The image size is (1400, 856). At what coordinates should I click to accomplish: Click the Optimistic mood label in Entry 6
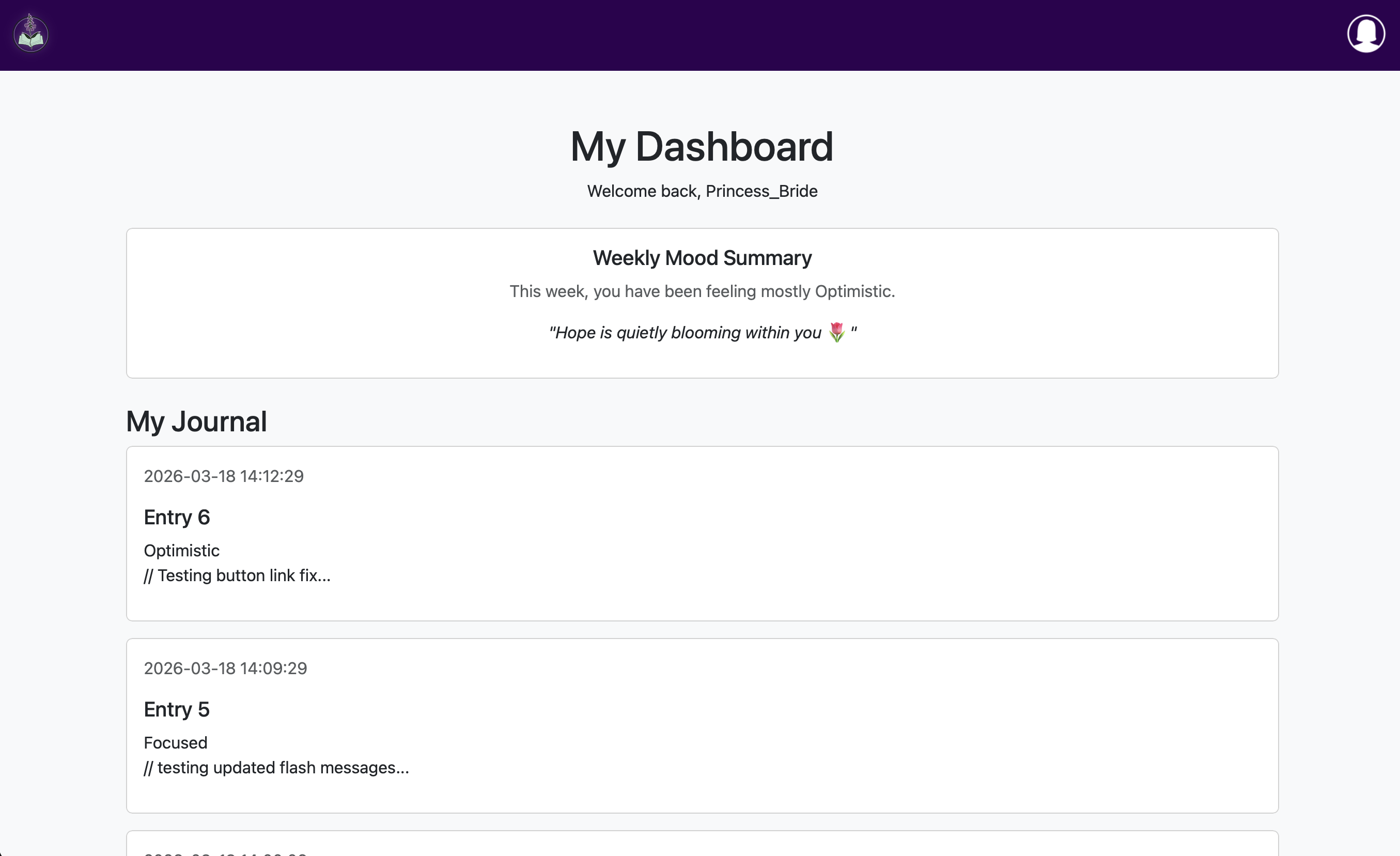tap(182, 550)
